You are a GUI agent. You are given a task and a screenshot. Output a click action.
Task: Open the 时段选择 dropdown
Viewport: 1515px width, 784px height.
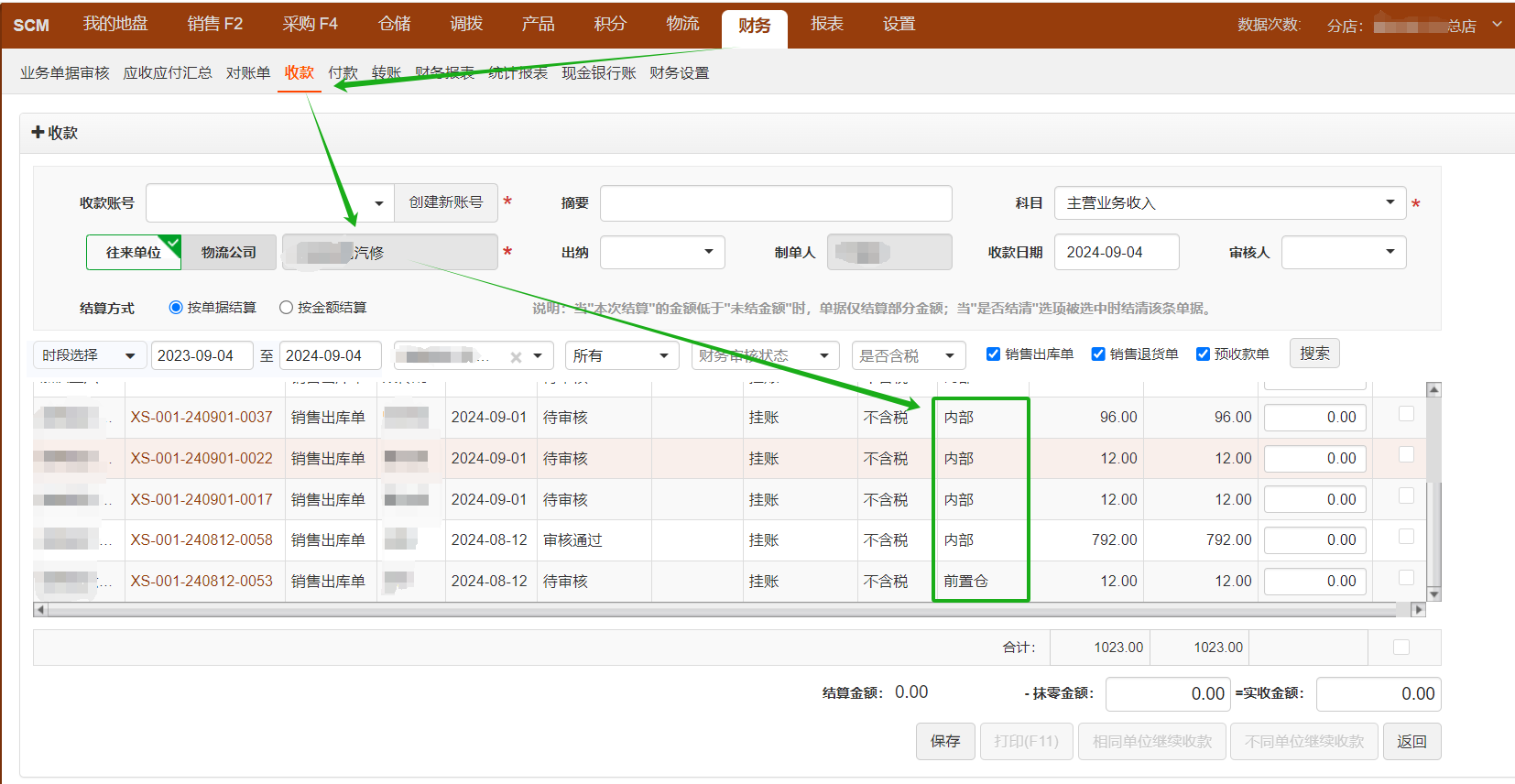point(89,355)
